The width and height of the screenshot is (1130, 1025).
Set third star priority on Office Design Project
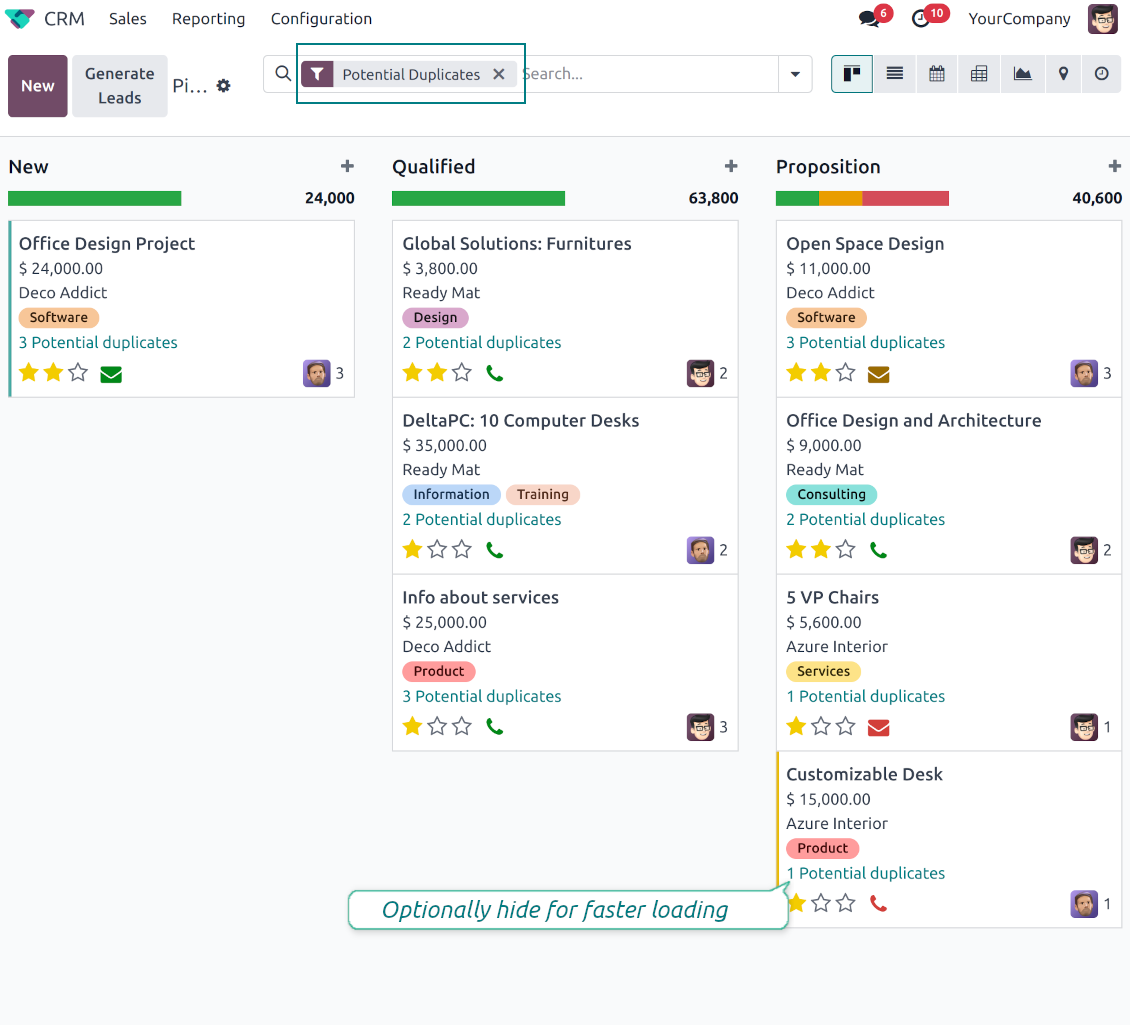tap(78, 373)
